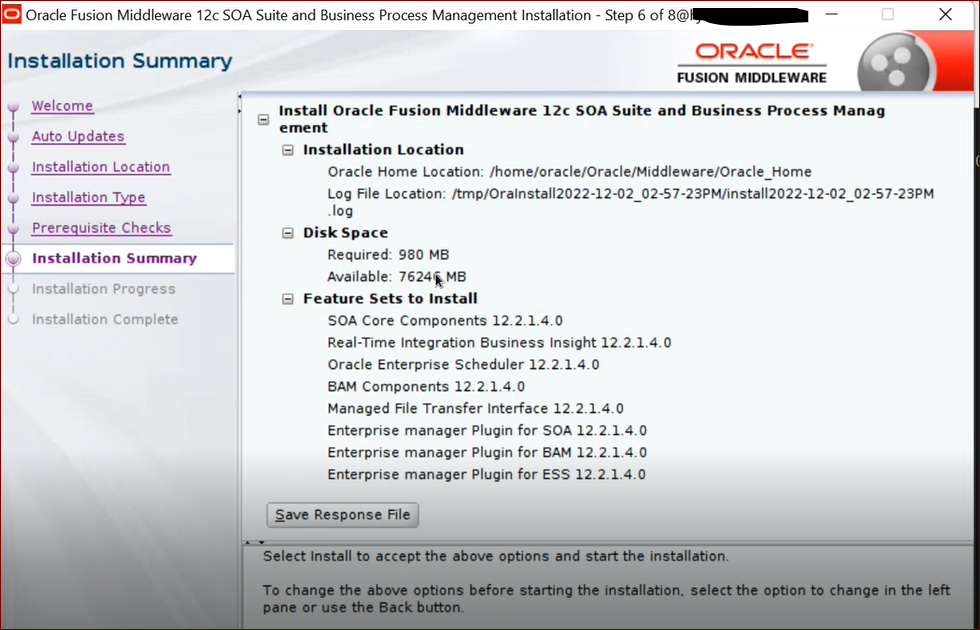
Task: Select Enterprise manager Plugin for BAM
Action: click(x=487, y=452)
